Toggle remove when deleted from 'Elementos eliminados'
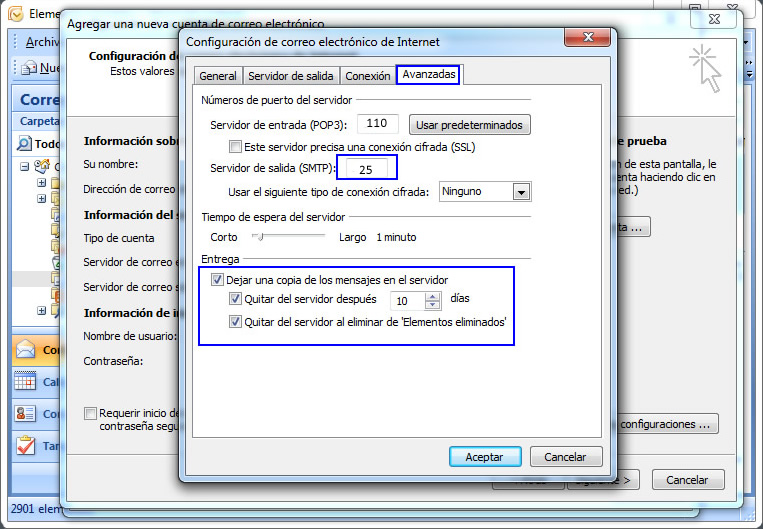This screenshot has width=763, height=529. click(235, 322)
